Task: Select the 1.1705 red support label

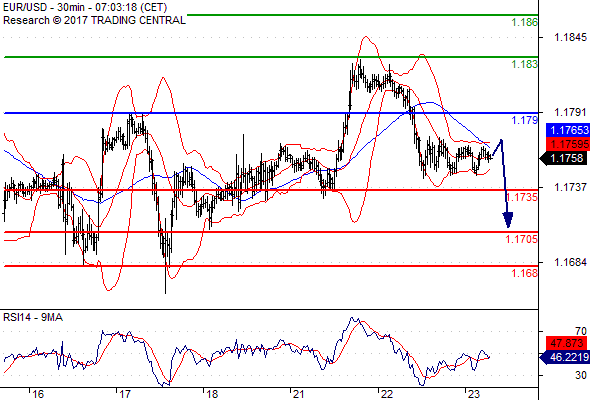Action: click(522, 239)
